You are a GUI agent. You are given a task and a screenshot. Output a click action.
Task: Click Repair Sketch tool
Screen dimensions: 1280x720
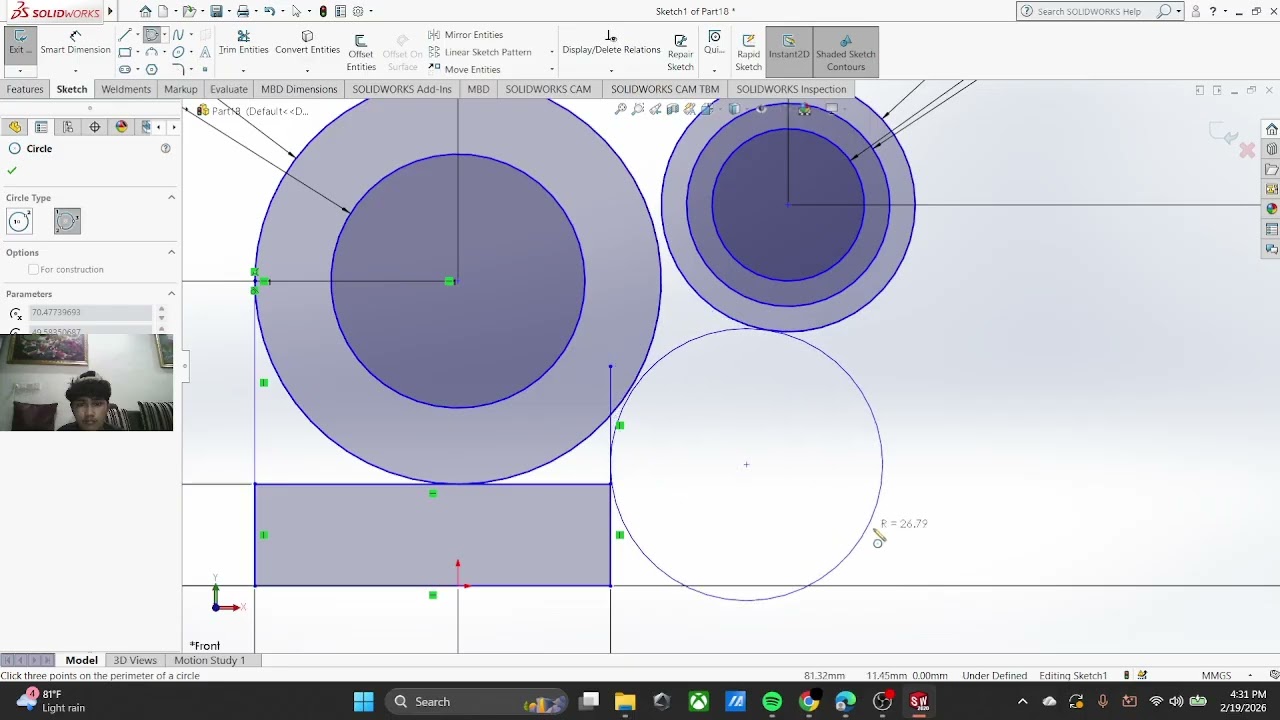tap(680, 53)
